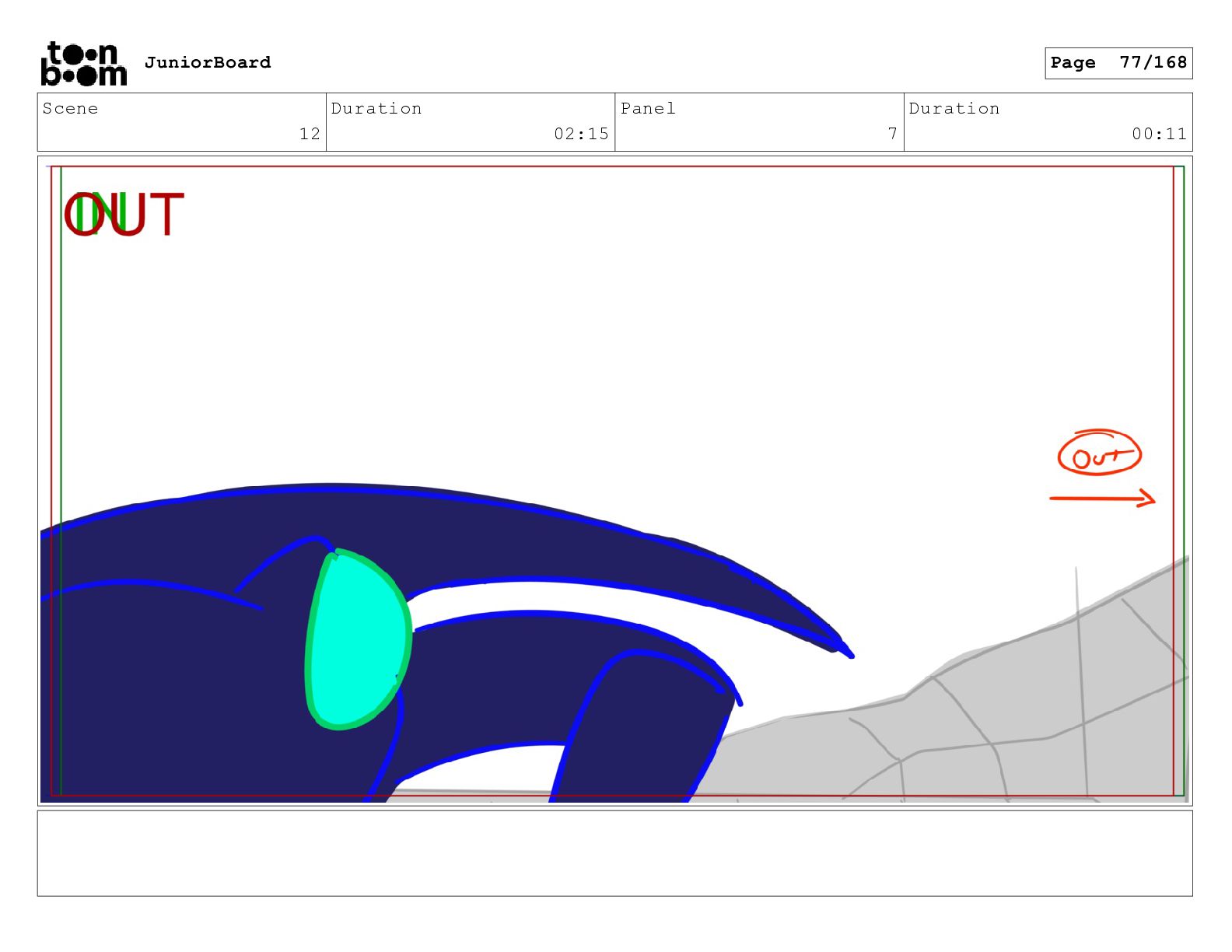
Task: Click the cyan eye shape in the storyboard
Action: coord(358,640)
